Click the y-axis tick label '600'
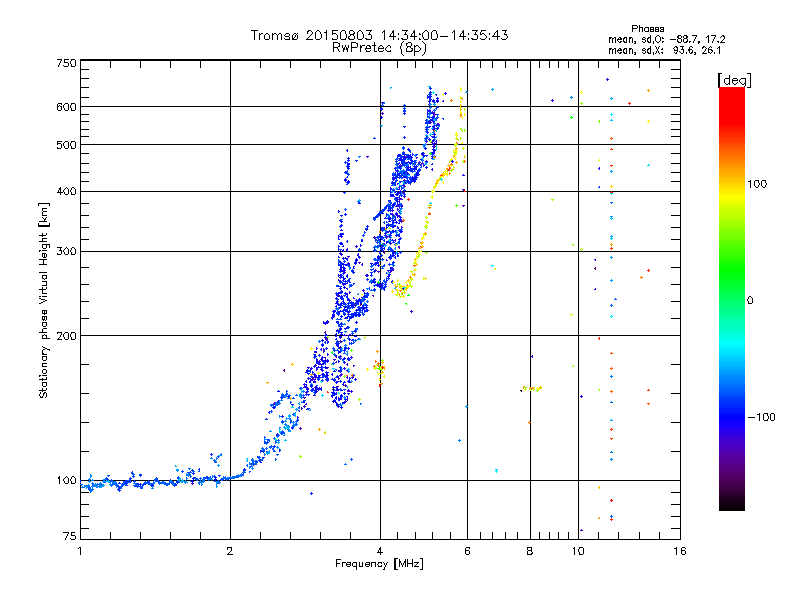The image size is (800, 600). pos(66,107)
